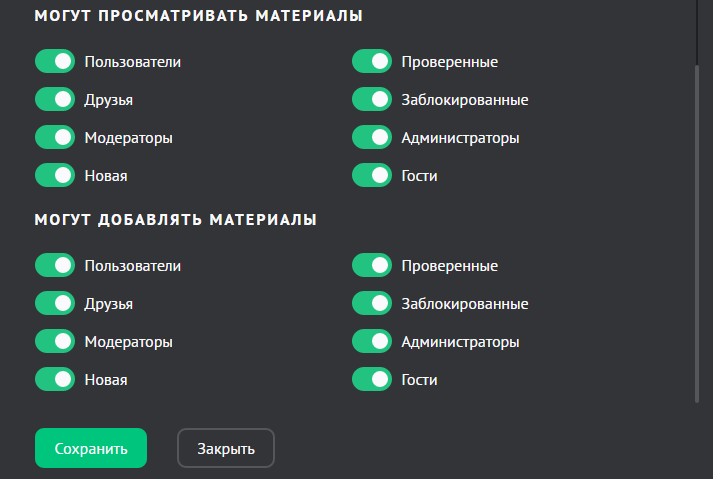Disable Друзья adding permission toggle
713x479 pixels.
[55, 304]
